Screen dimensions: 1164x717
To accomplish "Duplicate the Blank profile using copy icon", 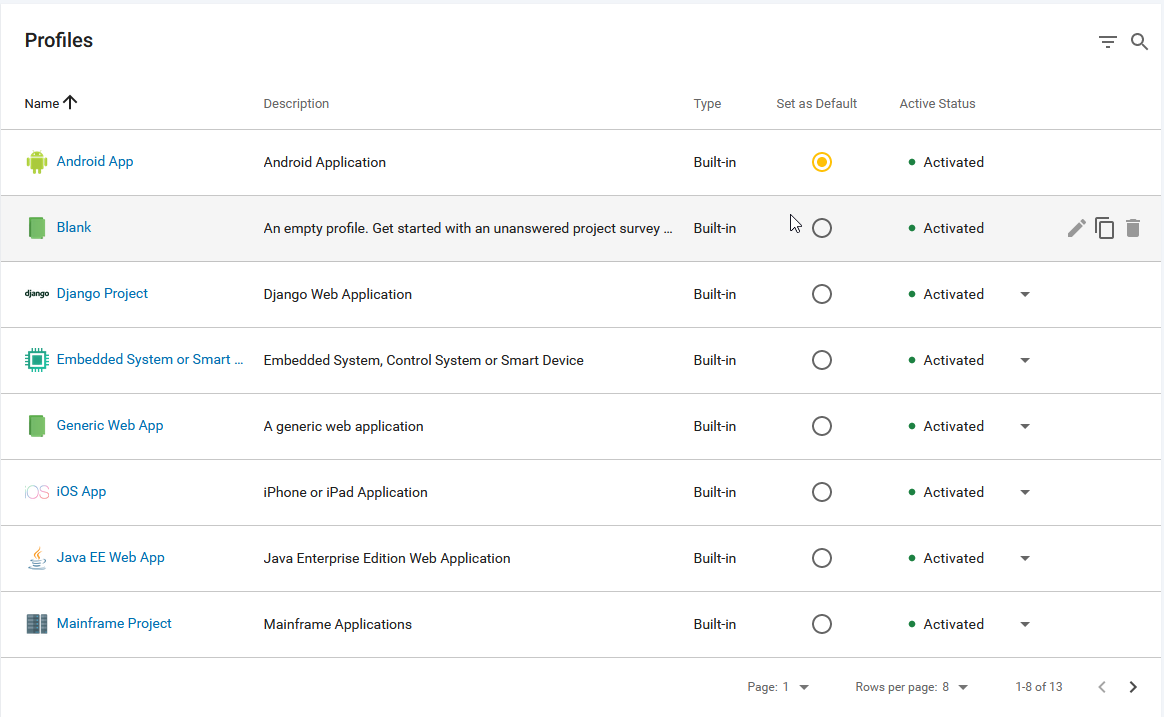I will 1104,228.
